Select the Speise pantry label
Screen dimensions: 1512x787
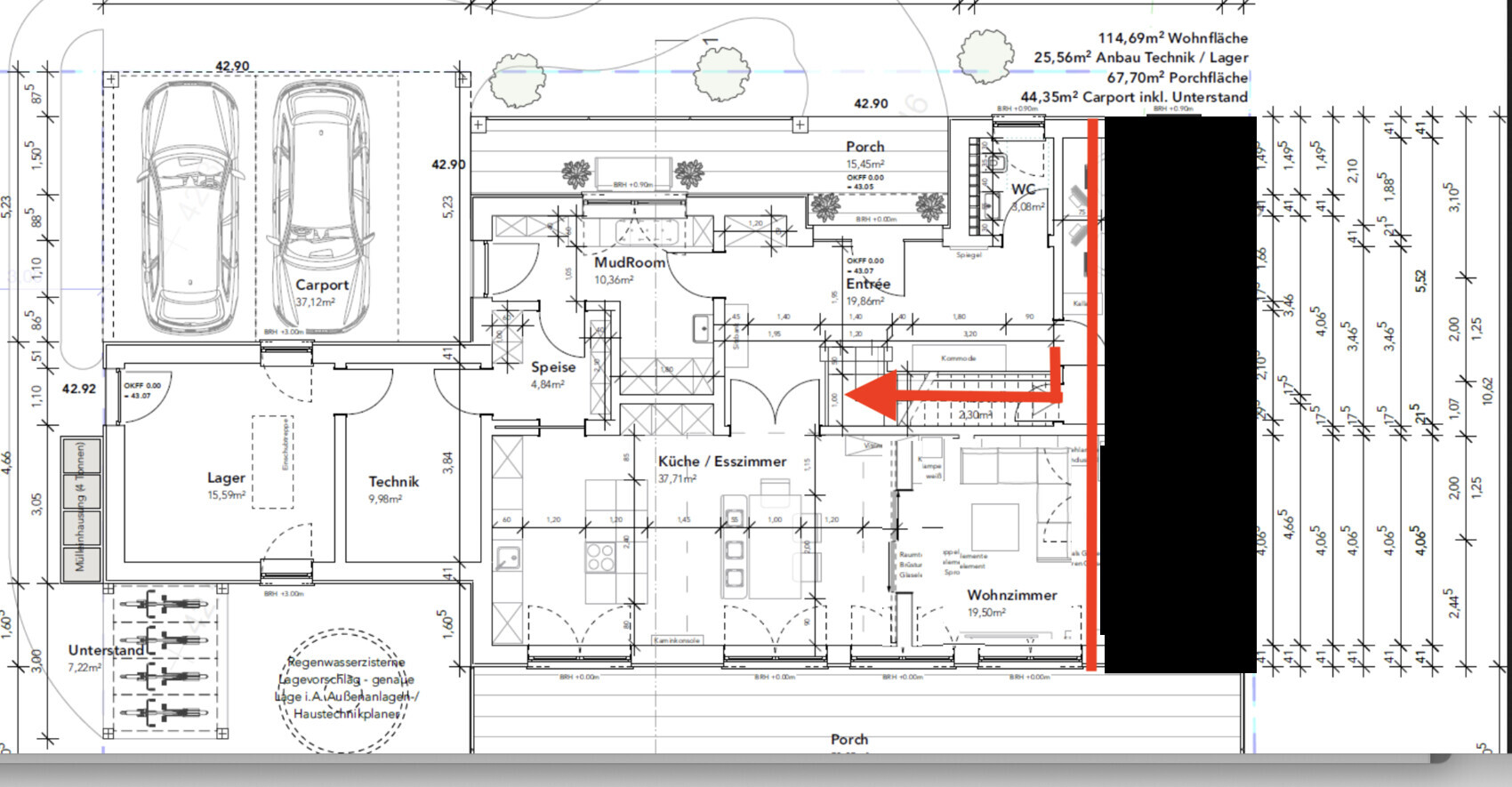coord(553,366)
